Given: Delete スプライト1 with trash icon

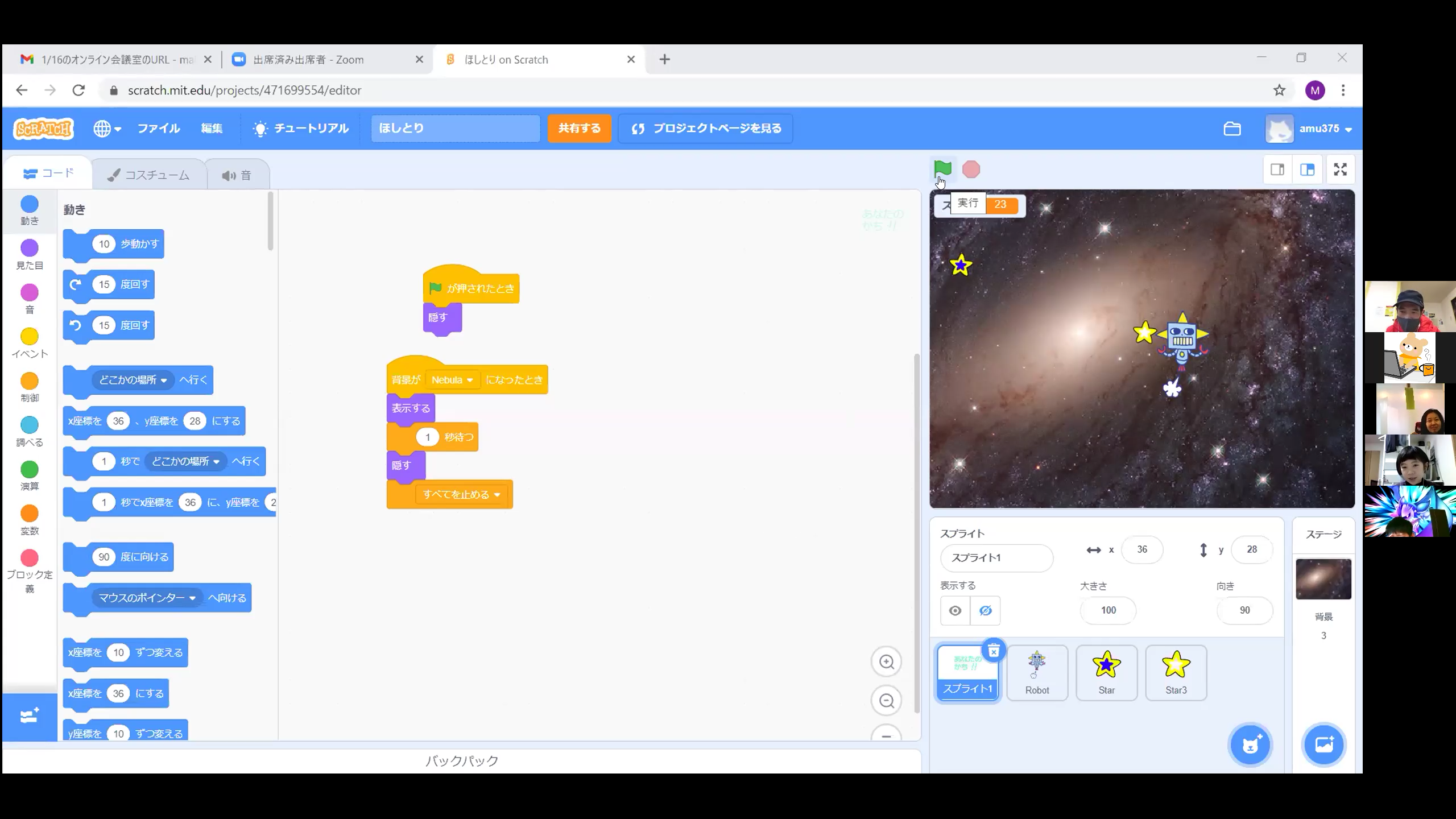Looking at the screenshot, I should coord(994,651).
